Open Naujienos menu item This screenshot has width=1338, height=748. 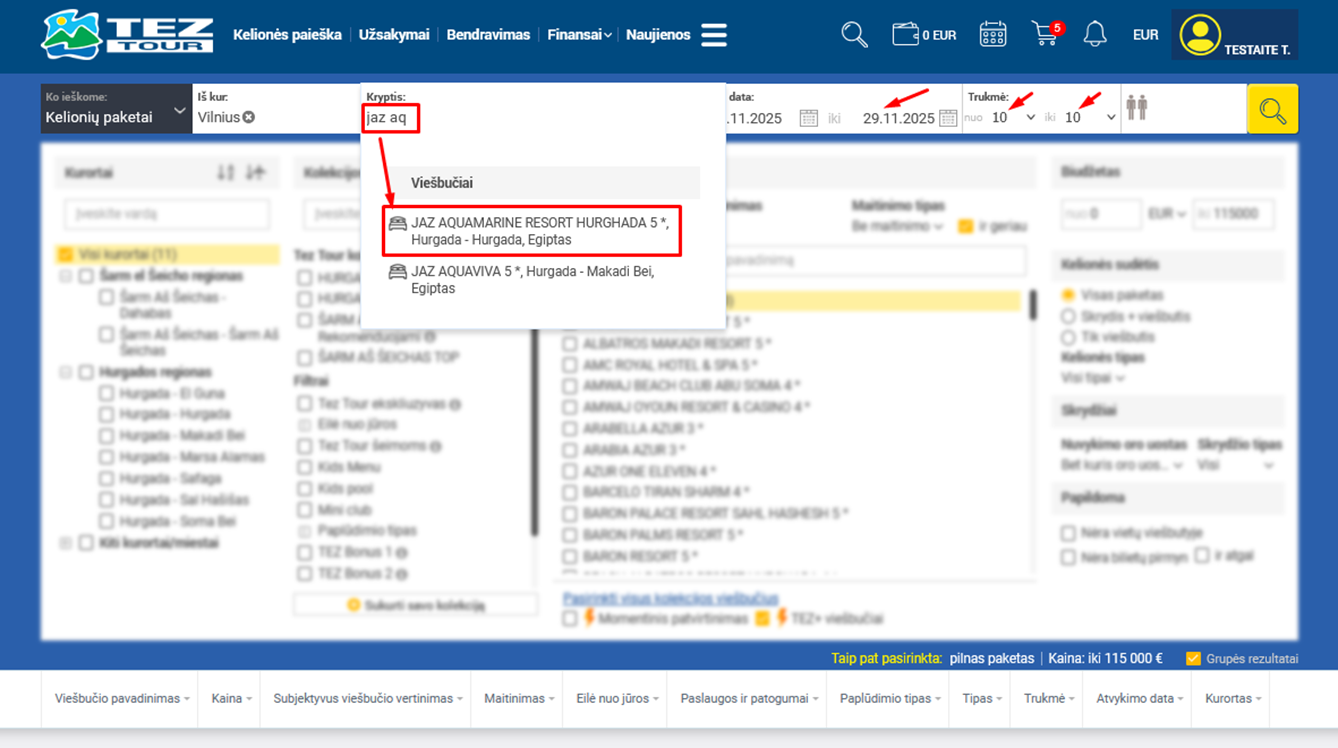658,35
